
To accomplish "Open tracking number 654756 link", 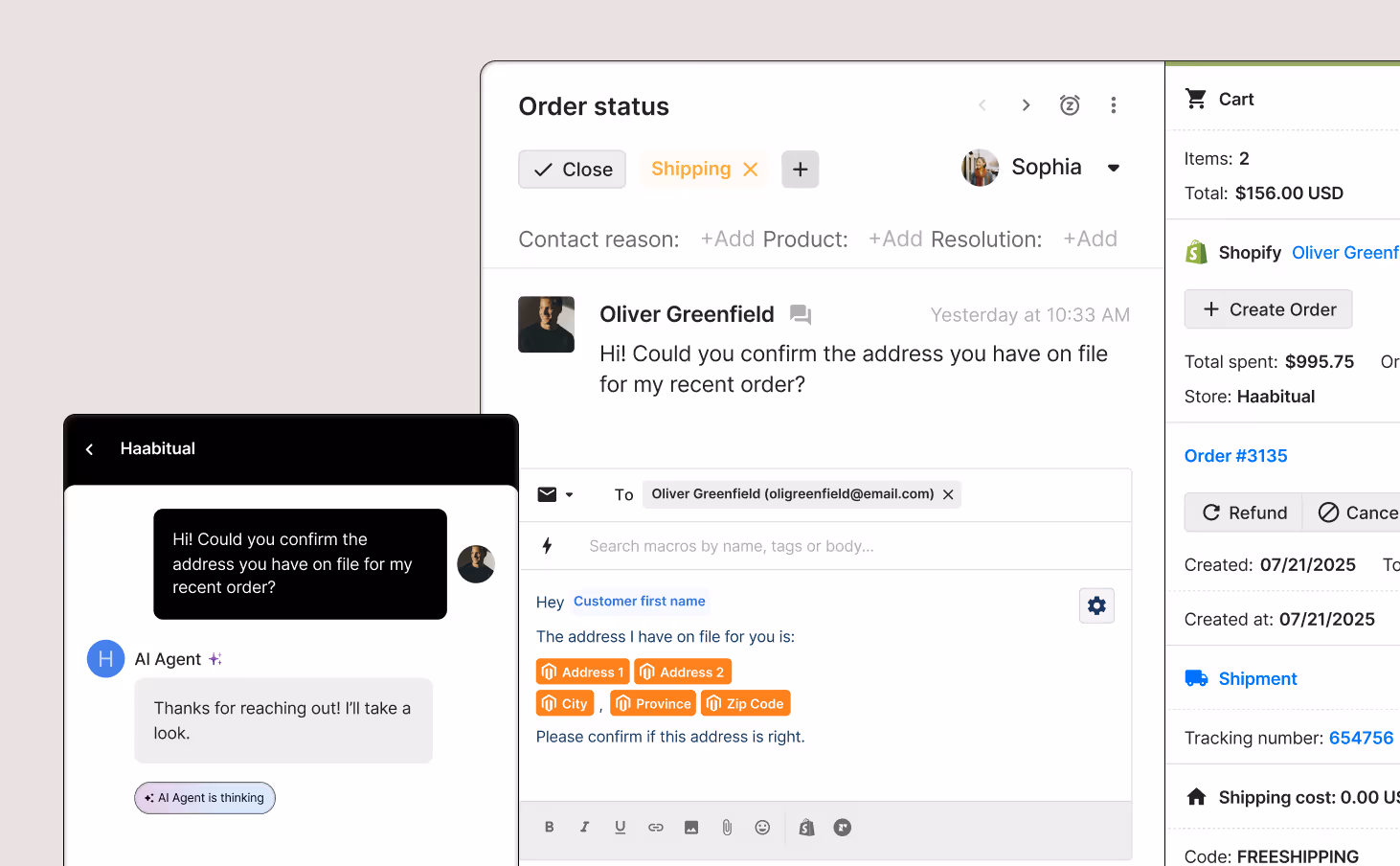I will coord(1362,739).
